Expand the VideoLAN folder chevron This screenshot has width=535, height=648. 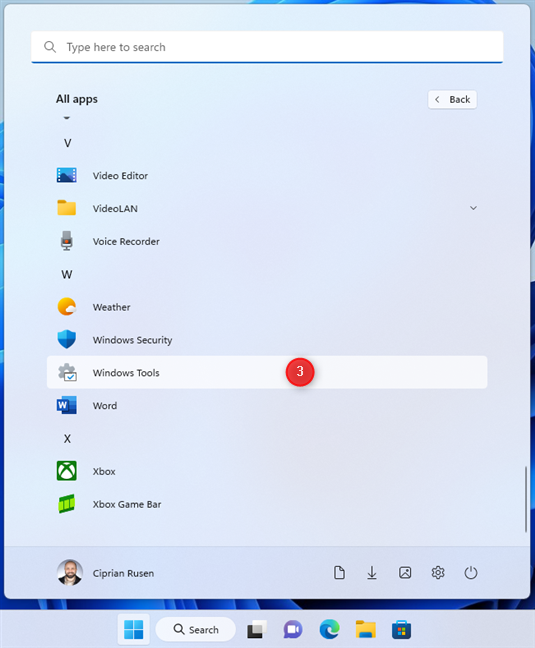point(473,208)
